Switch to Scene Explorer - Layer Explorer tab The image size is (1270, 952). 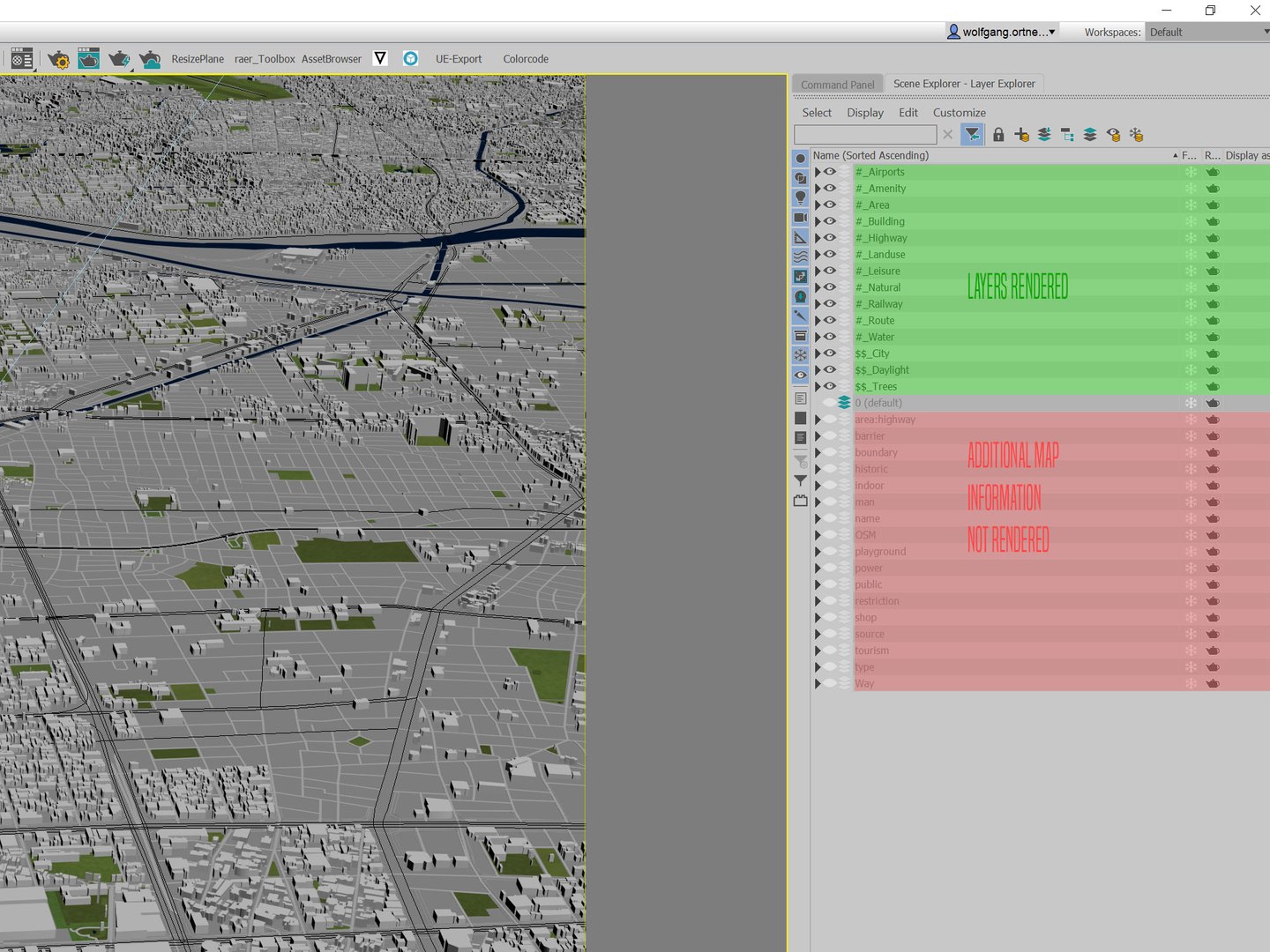964,84
